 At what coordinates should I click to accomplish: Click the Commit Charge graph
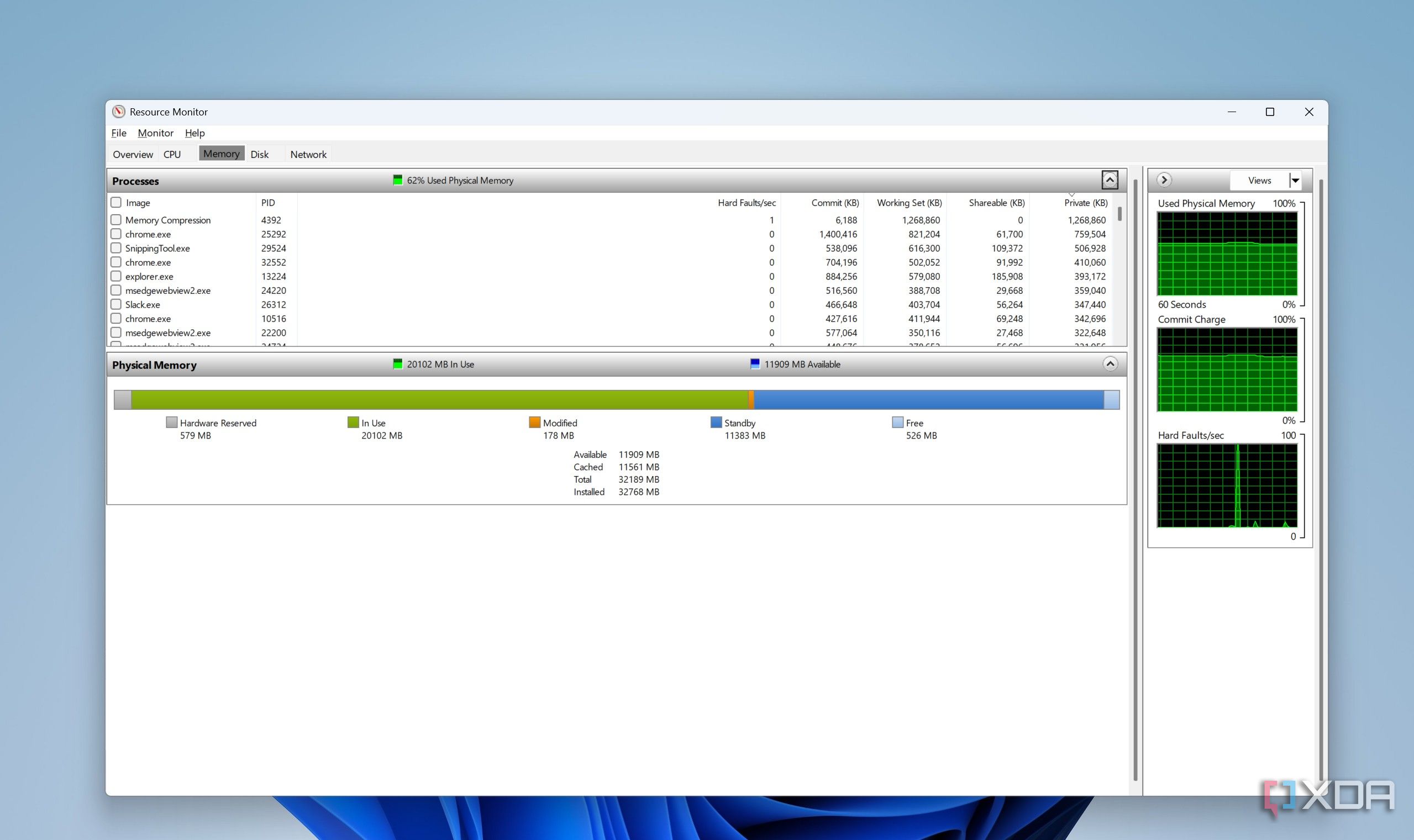point(1227,369)
